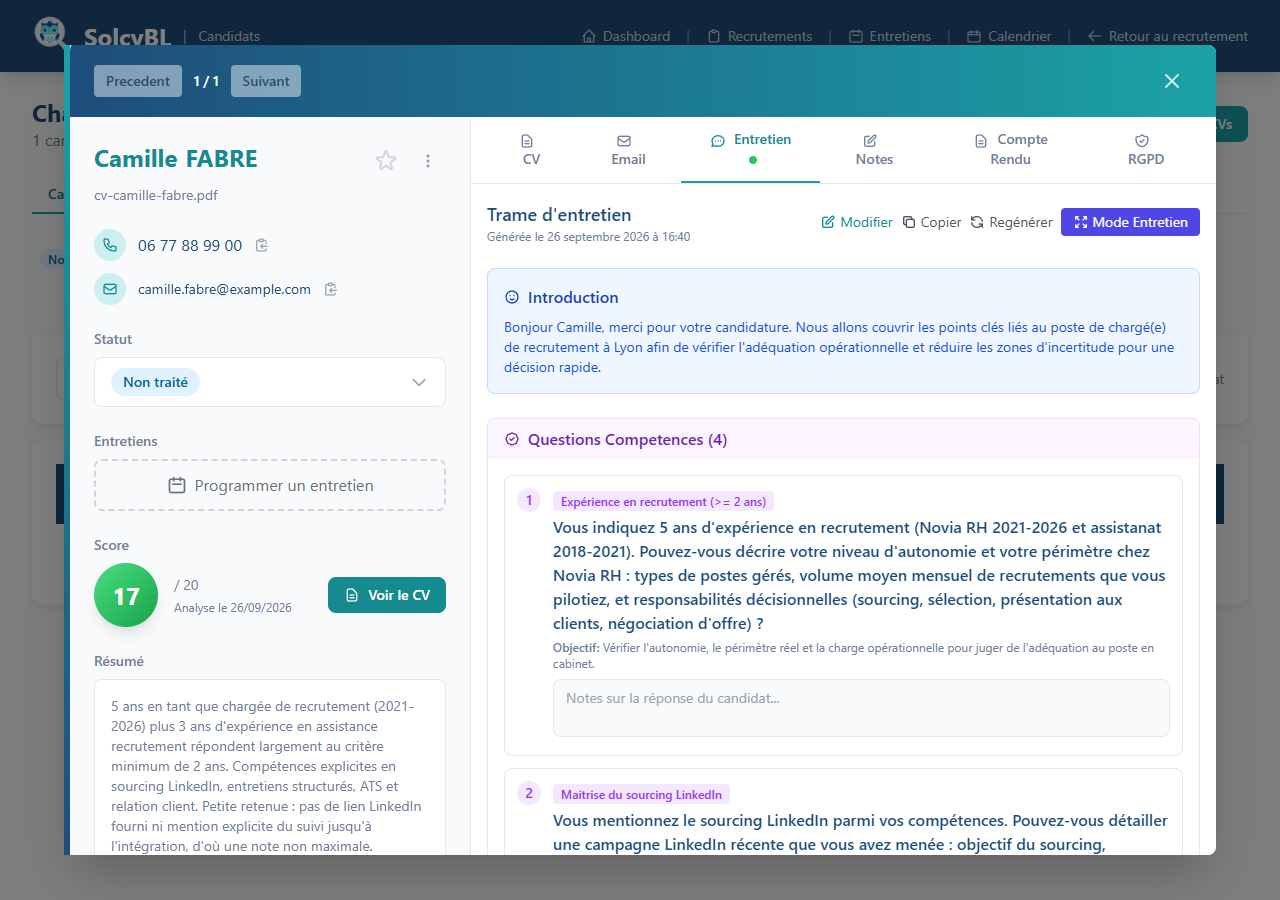Open Entretiens in the top navigation
The width and height of the screenshot is (1280, 900).
[890, 36]
